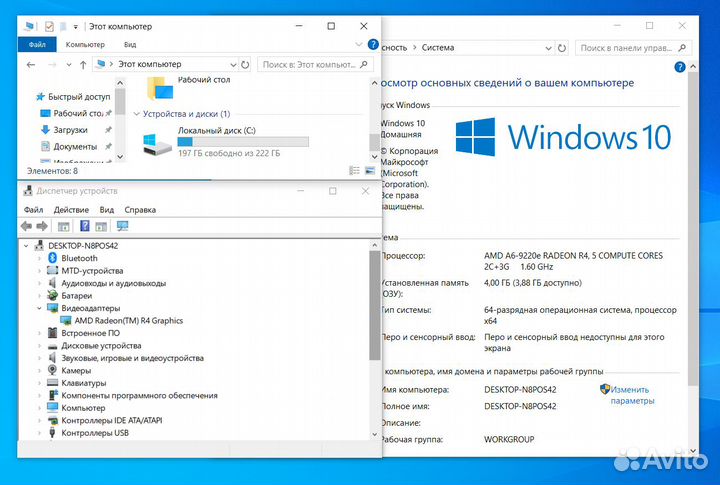Click the Батареи battery icon

coord(52,295)
